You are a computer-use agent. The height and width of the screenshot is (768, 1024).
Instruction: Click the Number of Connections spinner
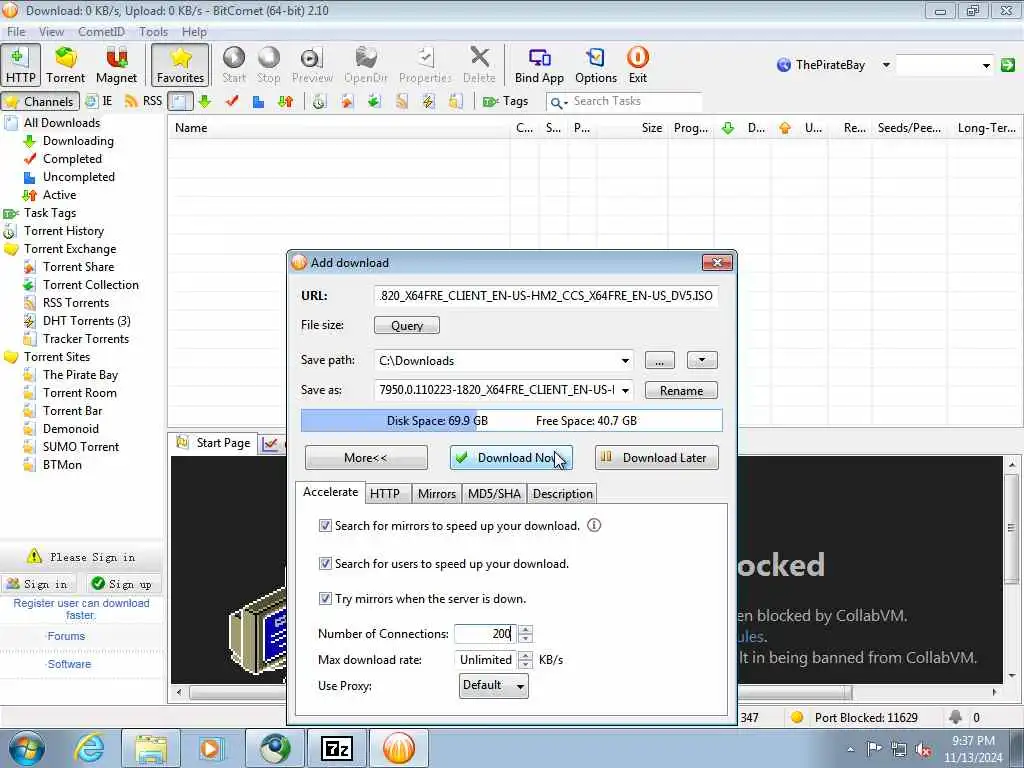[525, 633]
